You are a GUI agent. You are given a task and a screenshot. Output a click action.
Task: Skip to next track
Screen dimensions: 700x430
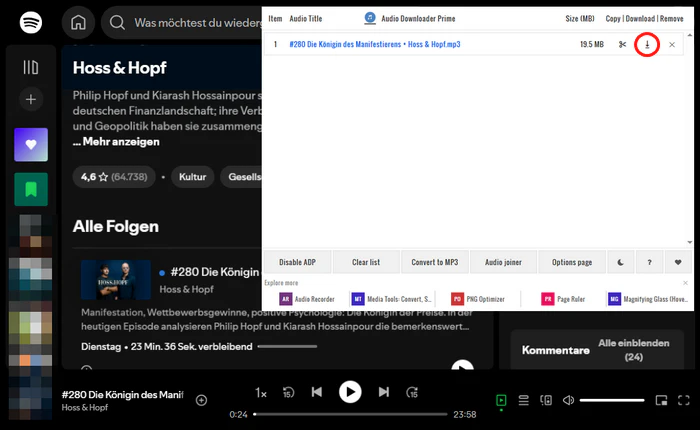point(383,392)
